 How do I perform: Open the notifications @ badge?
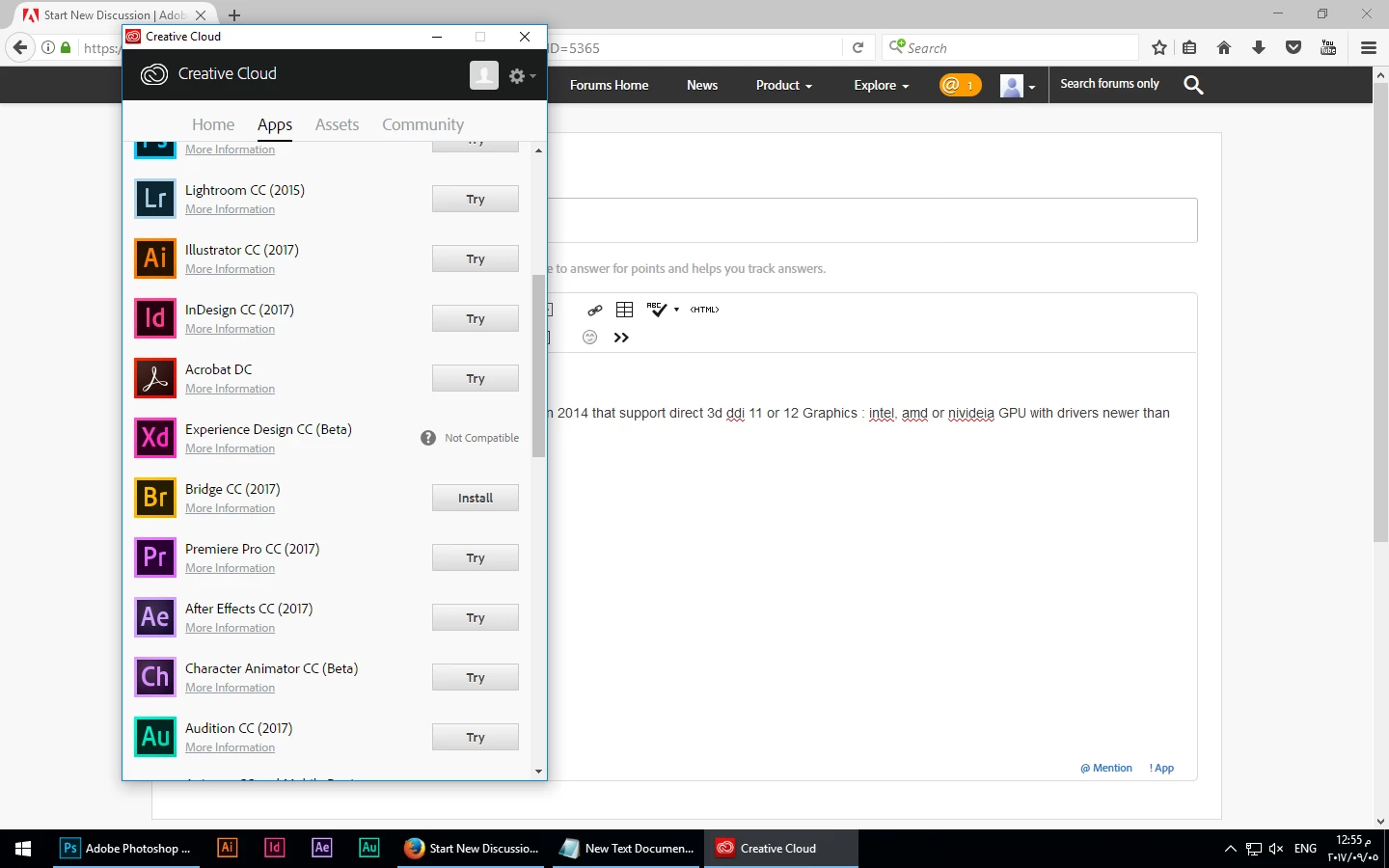pyautogui.click(x=960, y=85)
